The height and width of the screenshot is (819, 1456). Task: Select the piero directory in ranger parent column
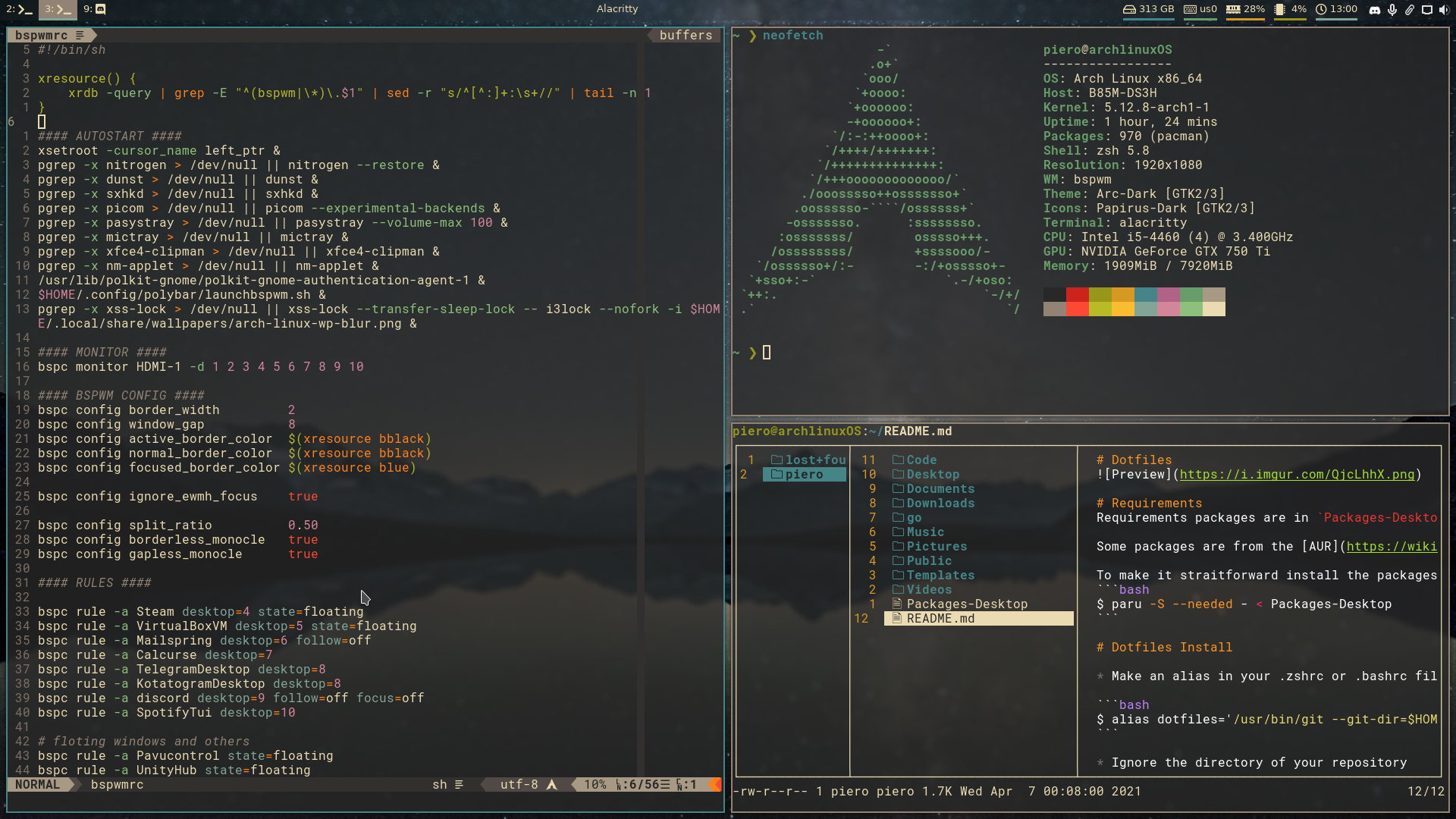pyautogui.click(x=805, y=474)
